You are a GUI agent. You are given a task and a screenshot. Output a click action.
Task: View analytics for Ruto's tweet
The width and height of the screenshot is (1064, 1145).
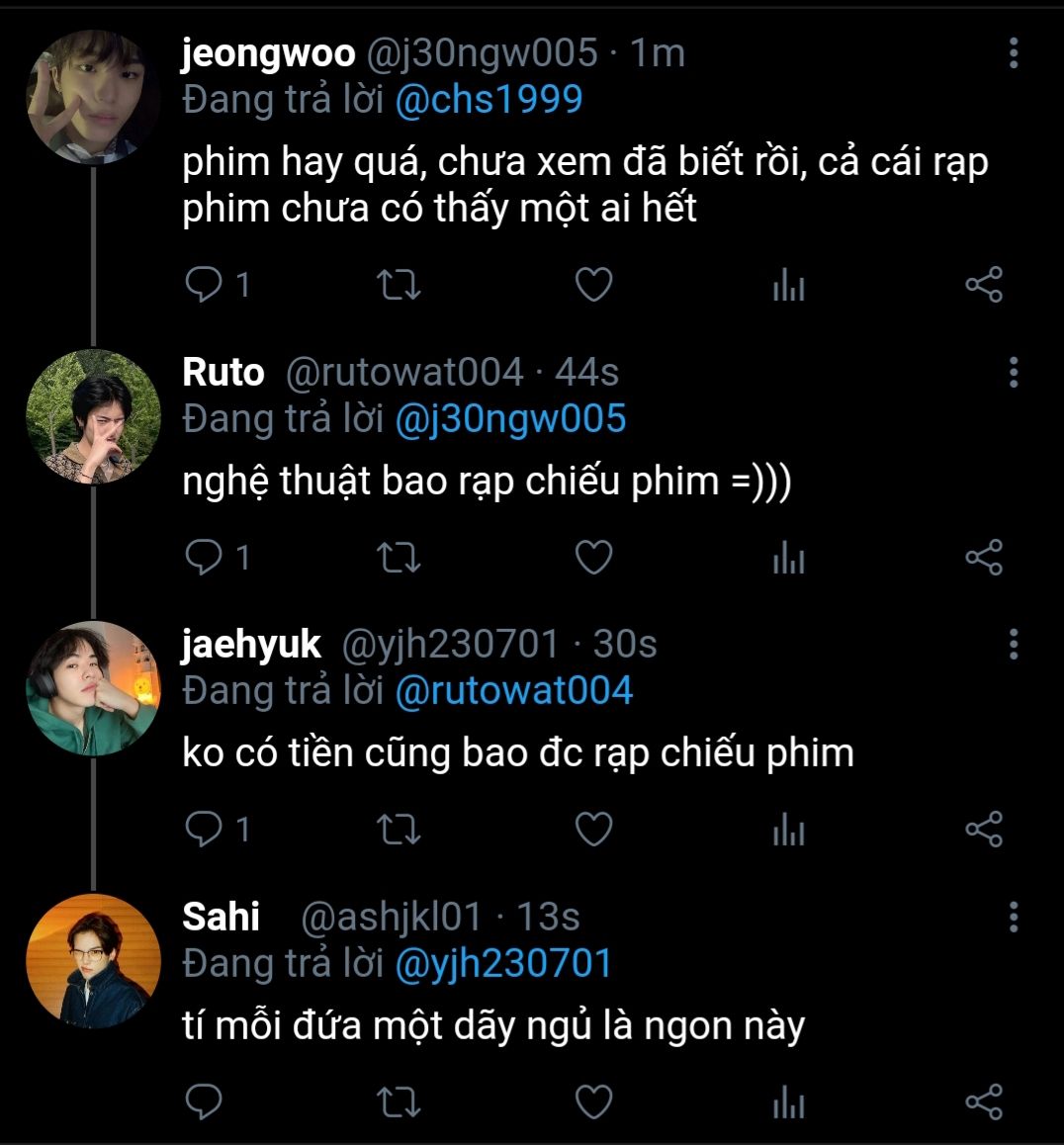pos(788,559)
